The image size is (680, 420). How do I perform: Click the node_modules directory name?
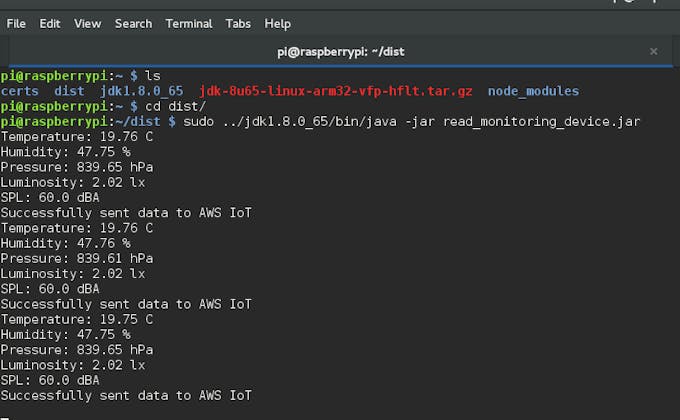coord(533,91)
